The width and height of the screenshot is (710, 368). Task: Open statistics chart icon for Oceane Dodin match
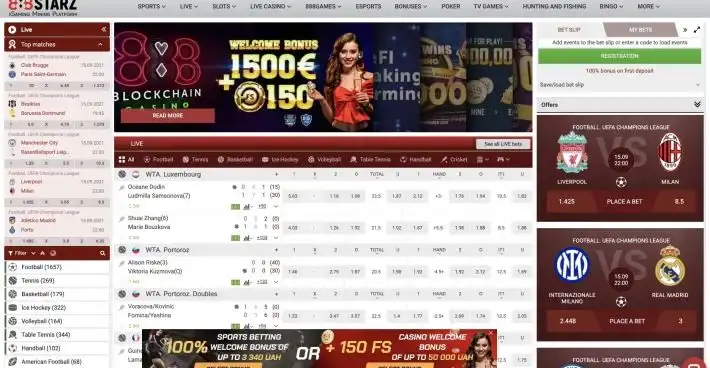tap(247, 206)
